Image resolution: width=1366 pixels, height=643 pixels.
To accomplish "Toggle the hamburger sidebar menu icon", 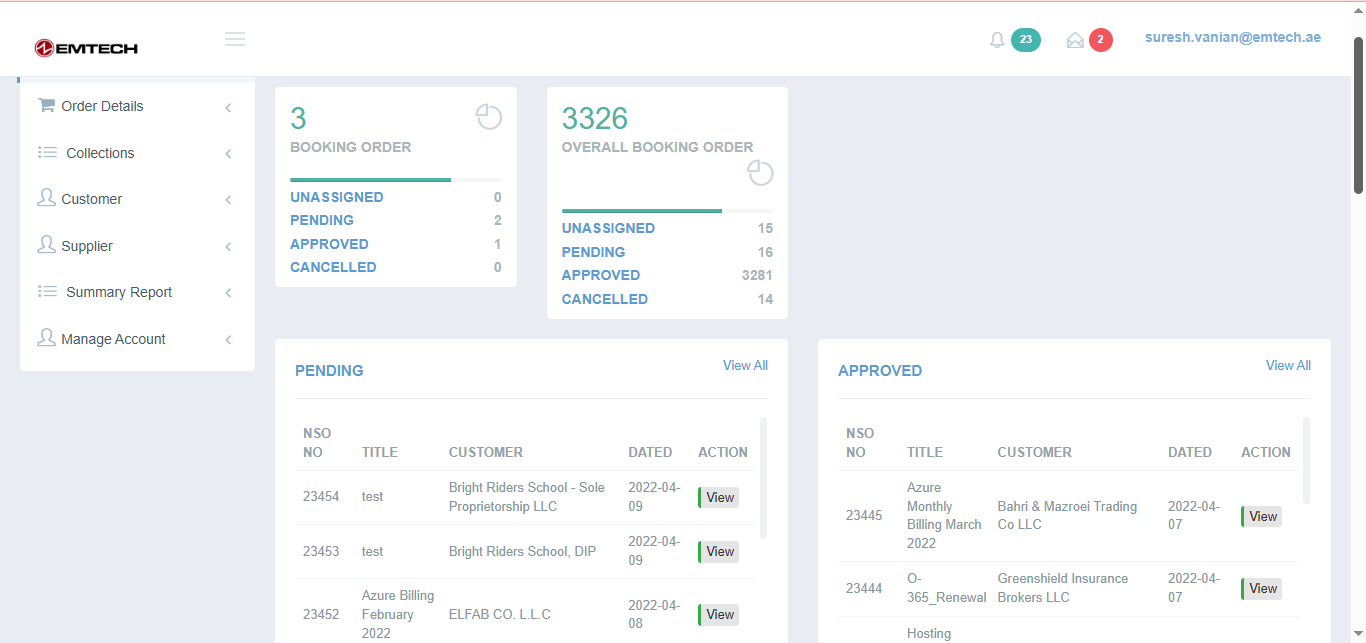I will pos(235,39).
